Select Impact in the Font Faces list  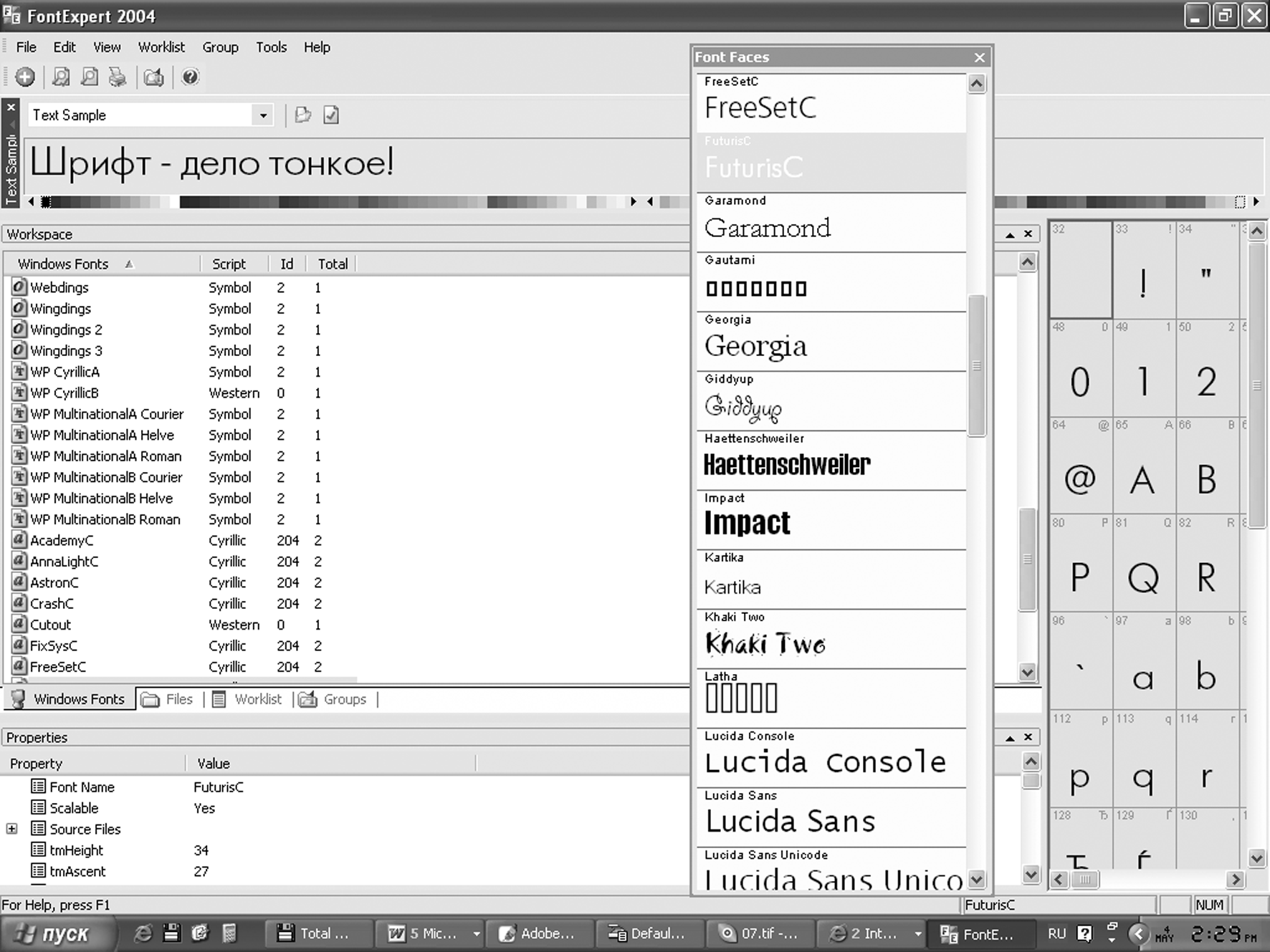point(831,519)
